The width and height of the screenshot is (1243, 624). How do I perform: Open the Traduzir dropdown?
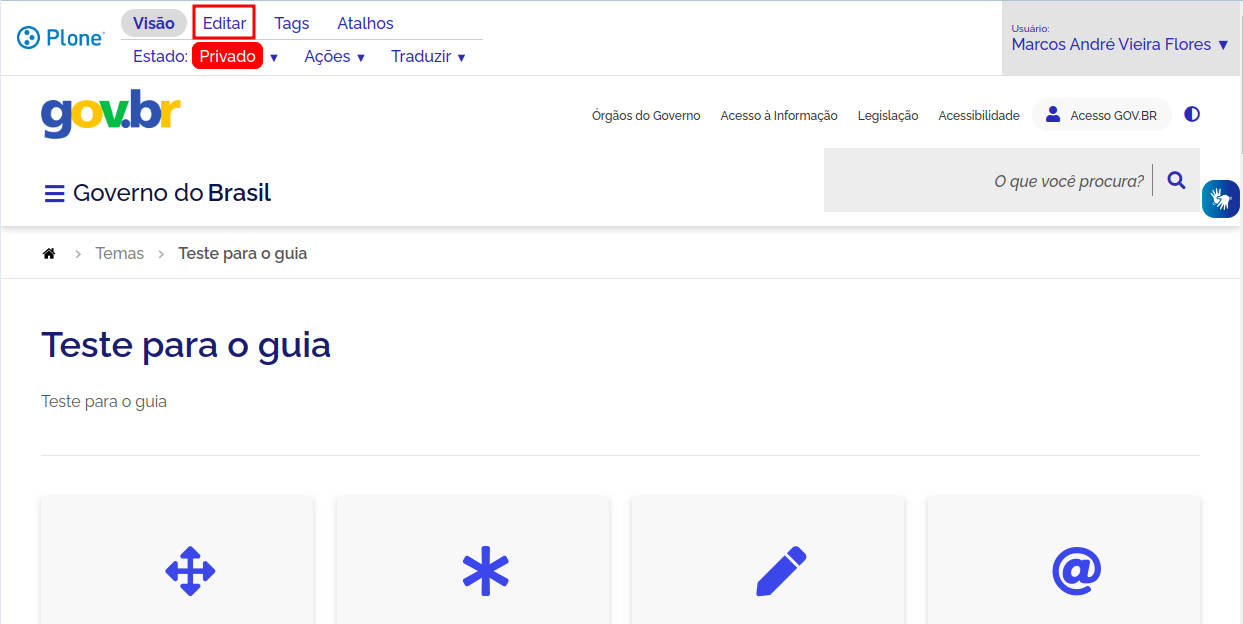click(x=428, y=56)
